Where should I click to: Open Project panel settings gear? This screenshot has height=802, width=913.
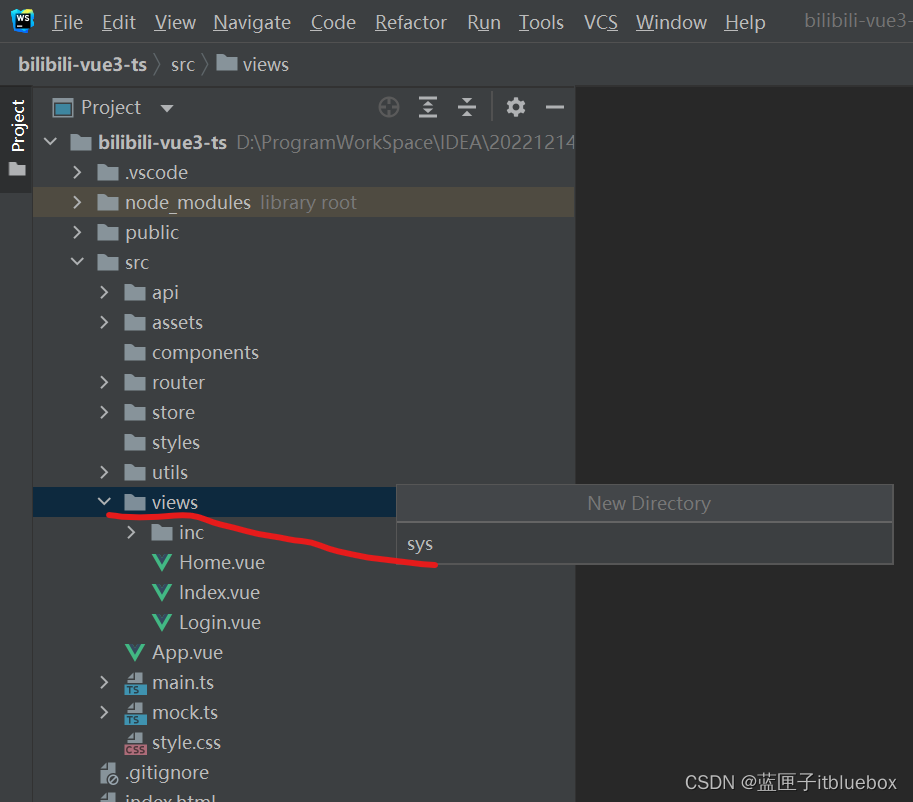515,107
